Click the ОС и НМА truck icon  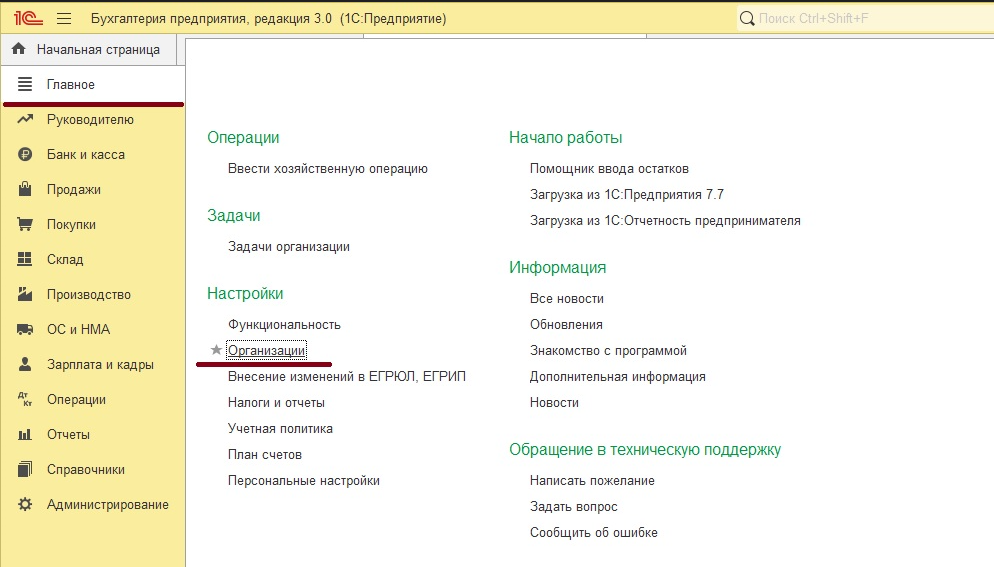pos(25,329)
